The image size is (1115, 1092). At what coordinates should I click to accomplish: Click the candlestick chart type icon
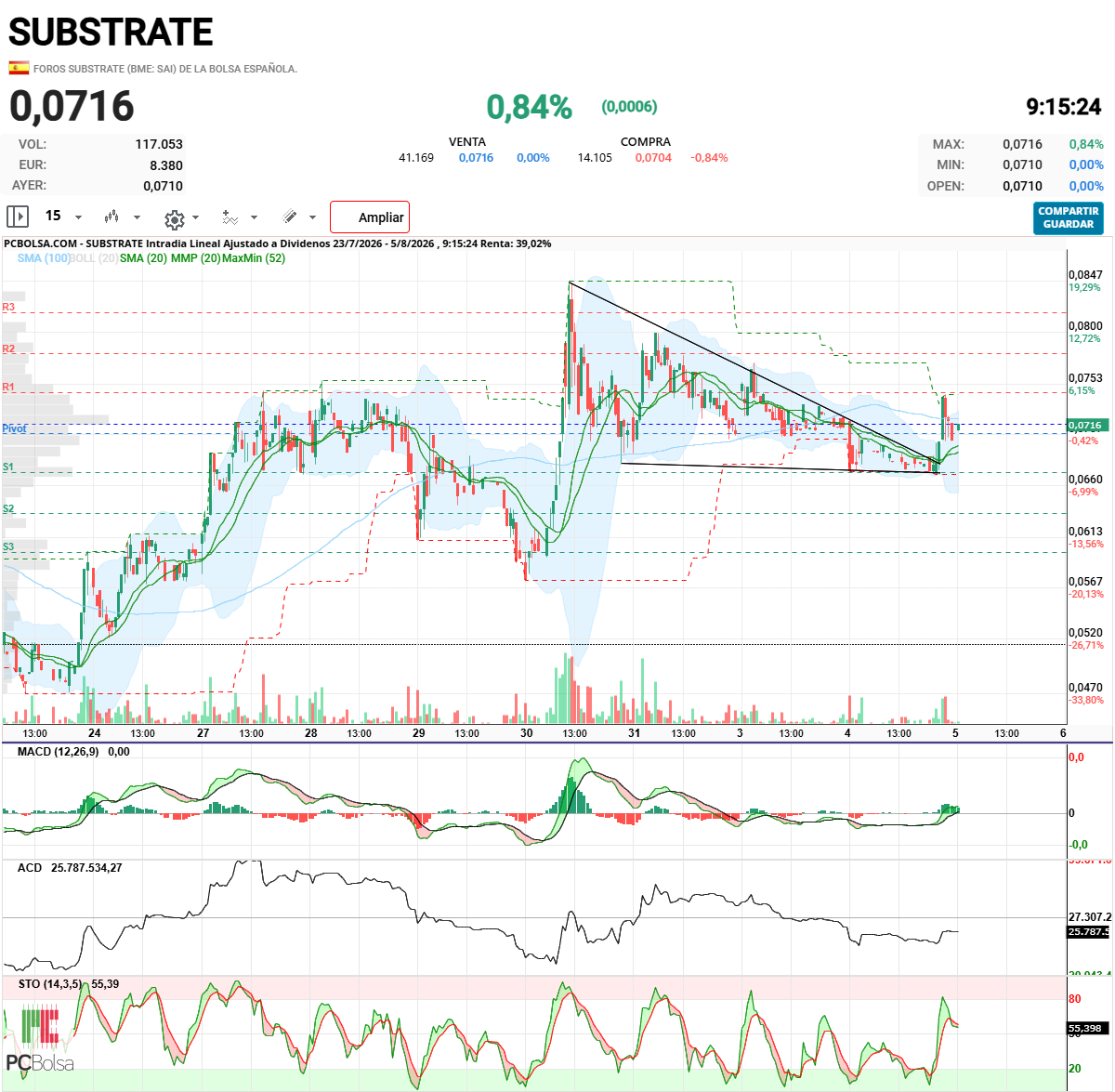point(111,217)
